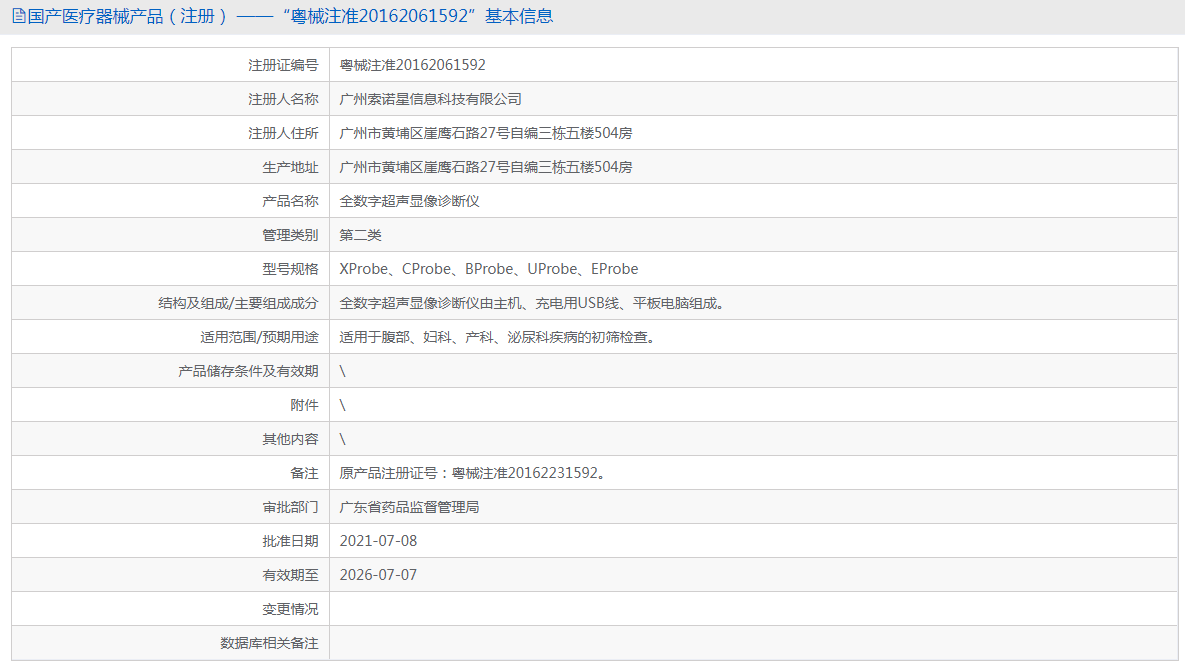
Task: Click the 注册证编号 field label
Action: (283, 65)
